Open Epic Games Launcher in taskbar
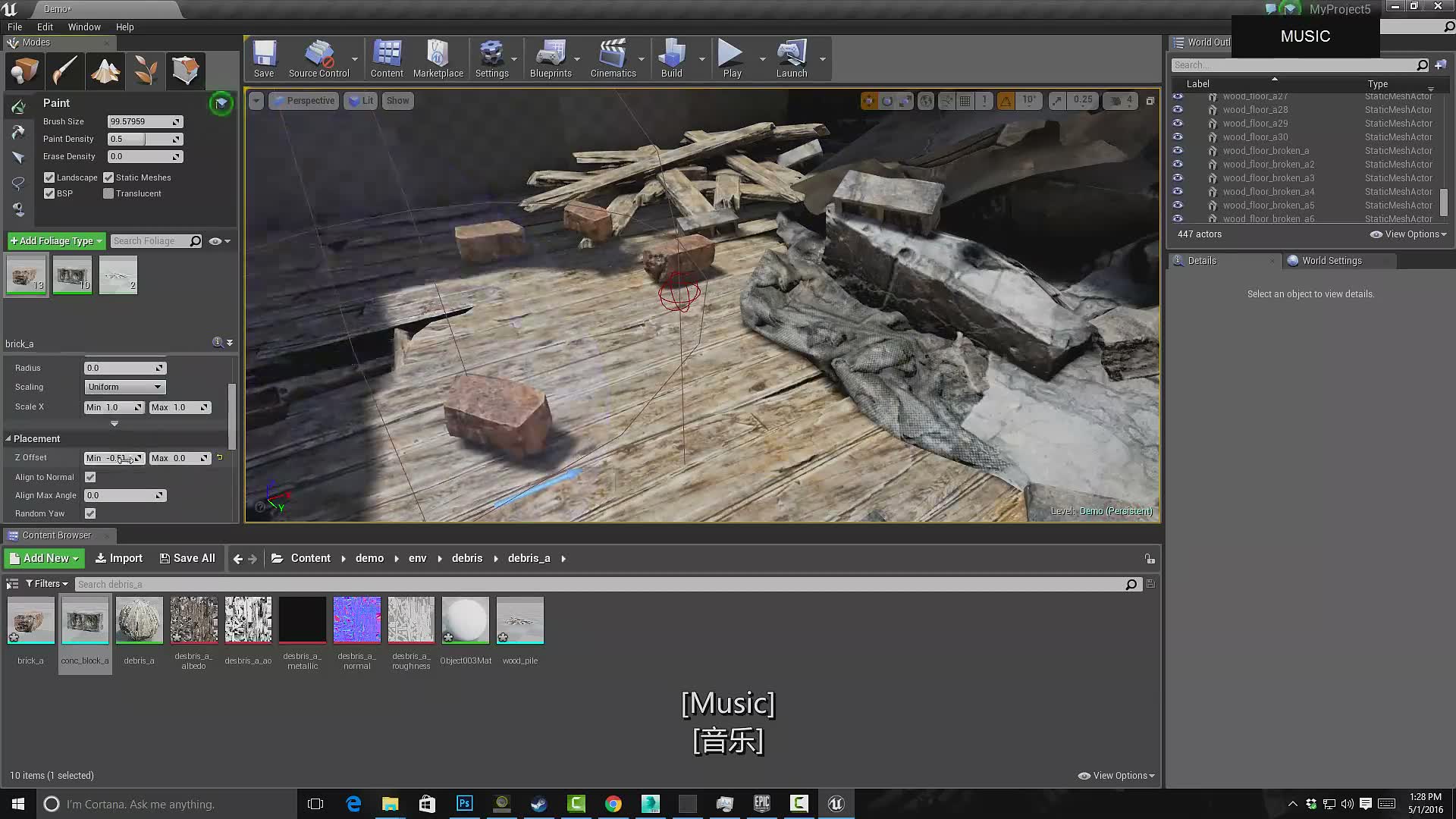This screenshot has width=1456, height=819. [x=762, y=804]
